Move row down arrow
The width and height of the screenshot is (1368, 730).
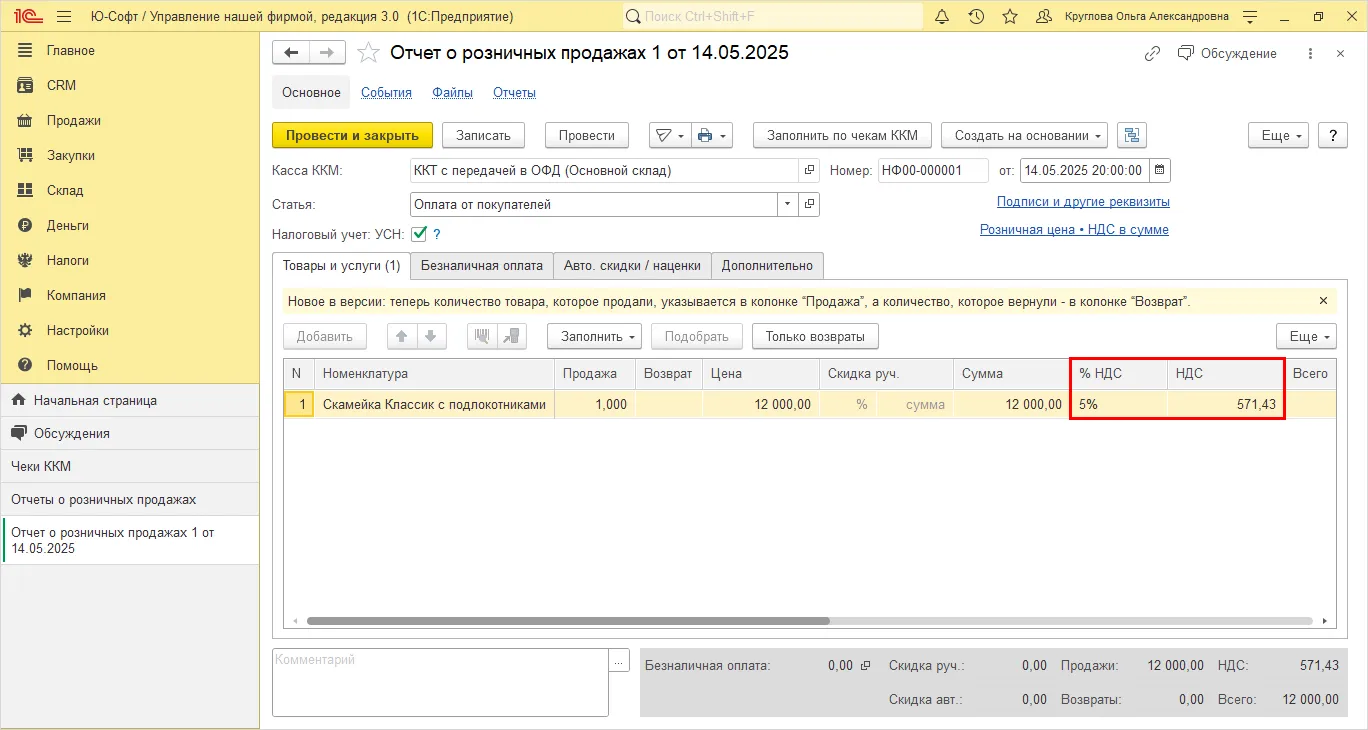[x=431, y=336]
